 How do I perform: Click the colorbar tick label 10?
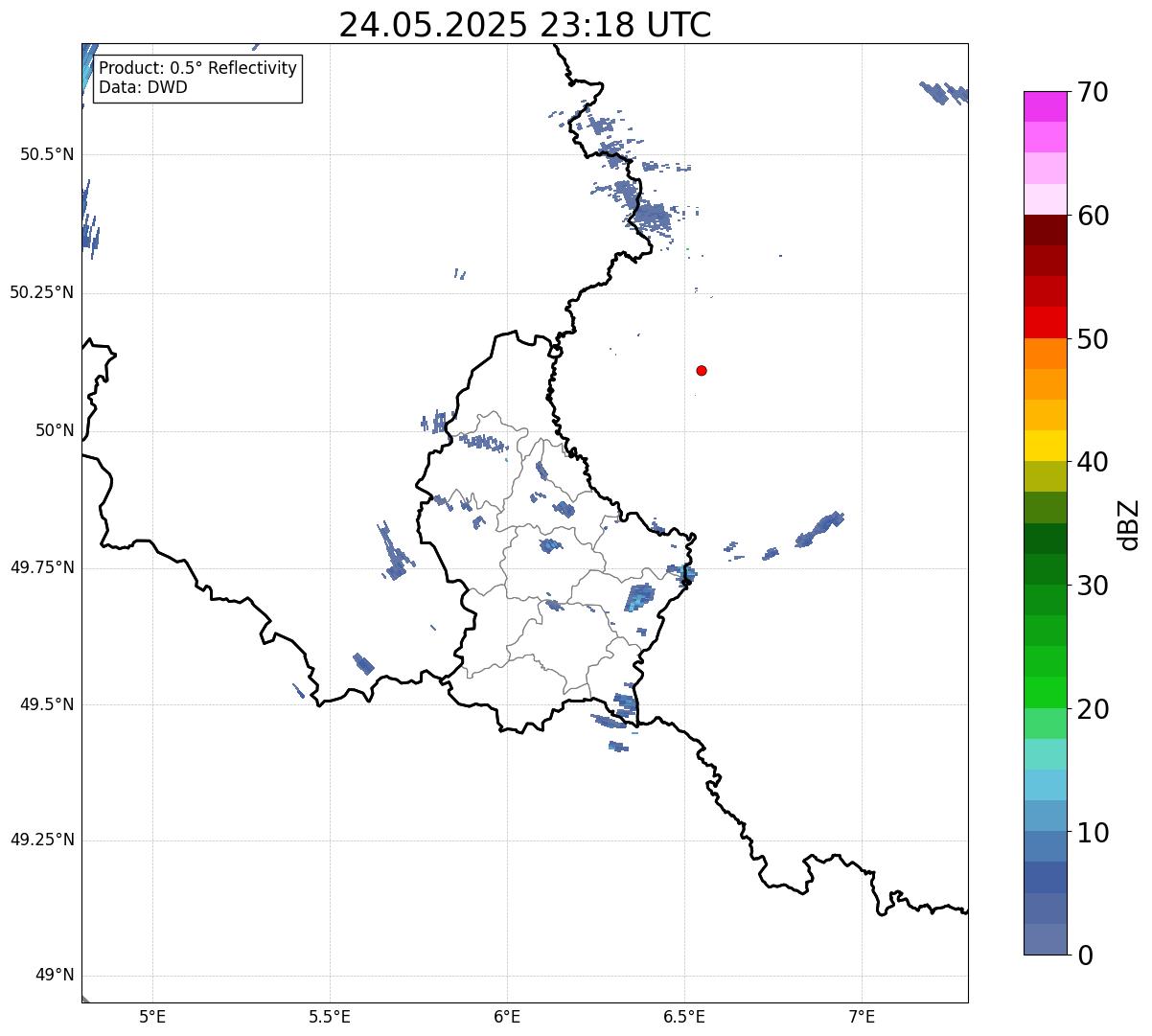tap(1093, 833)
